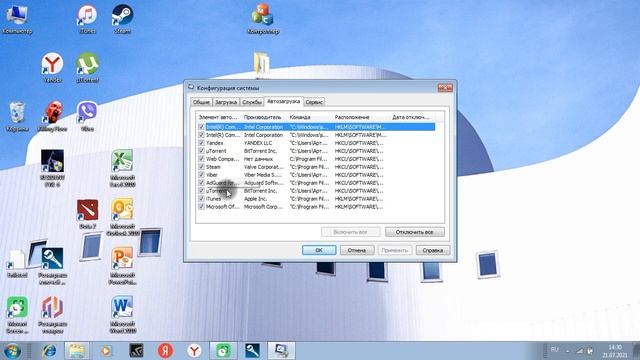The width and height of the screenshot is (640, 360).
Task: Open Windows Media Player from the taskbar
Action: [106, 351]
